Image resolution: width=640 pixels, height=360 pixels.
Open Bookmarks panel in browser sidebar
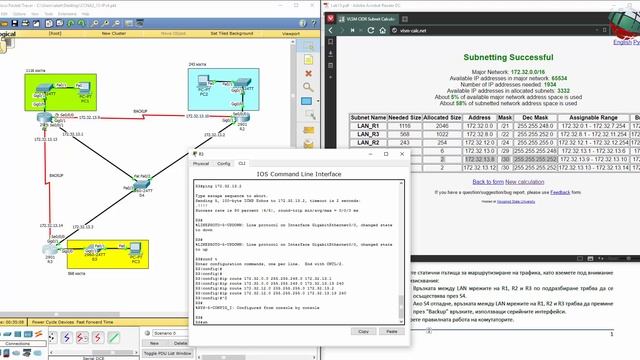331,42
